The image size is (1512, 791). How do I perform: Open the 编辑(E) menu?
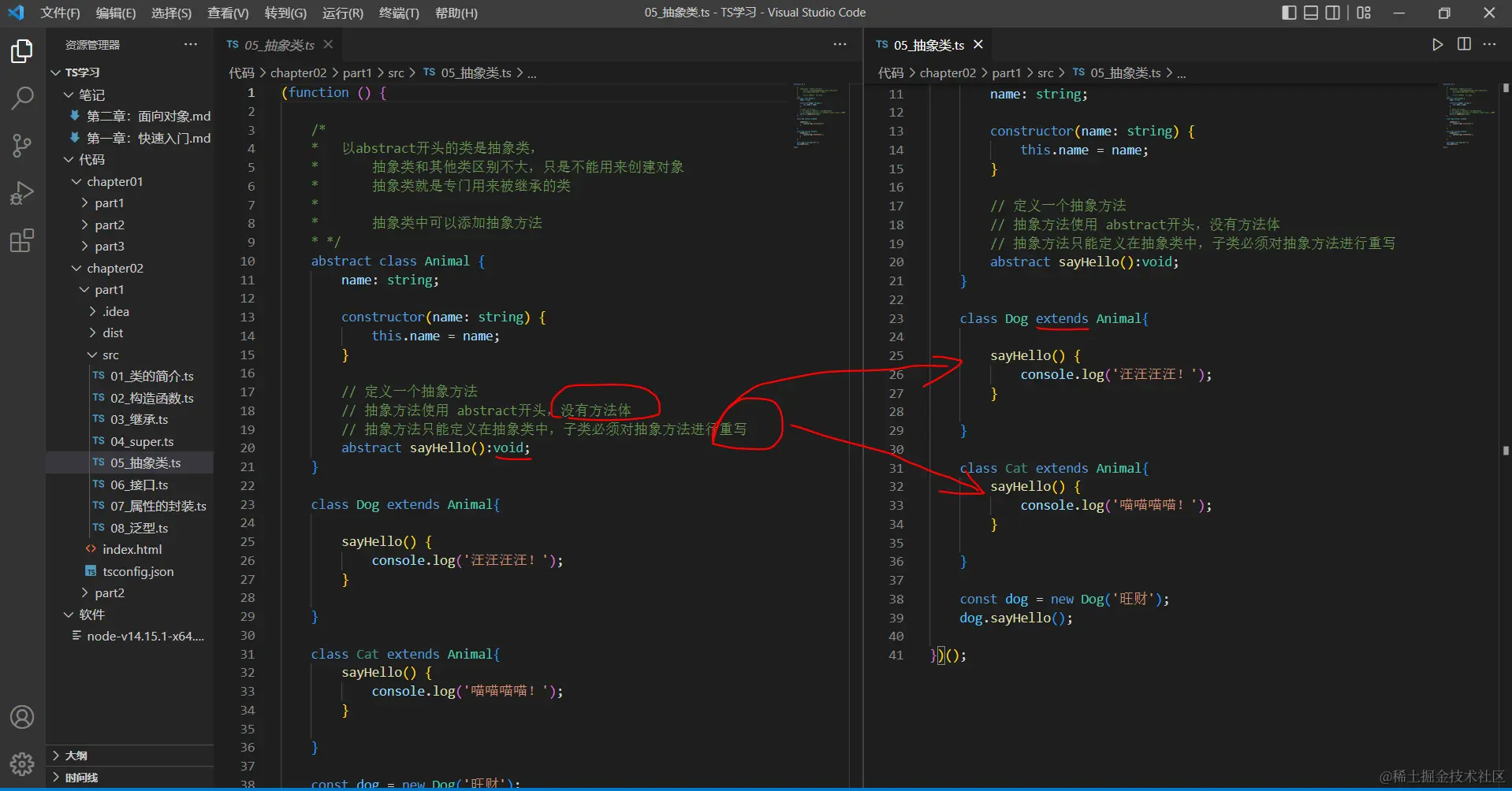116,13
